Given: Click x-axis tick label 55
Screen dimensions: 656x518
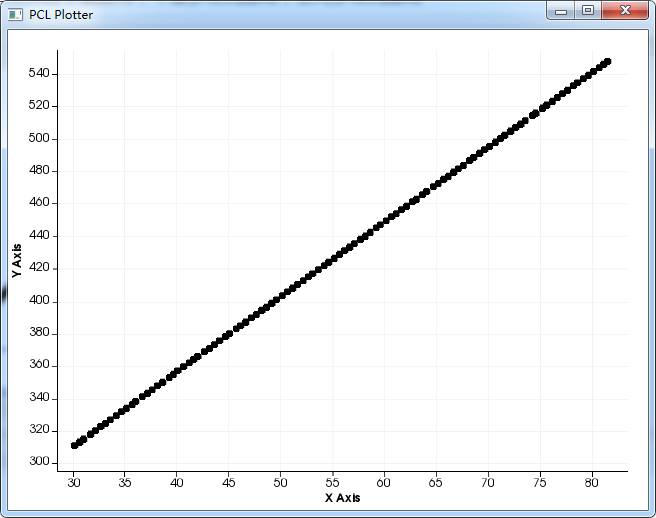Looking at the screenshot, I should 332,483.
